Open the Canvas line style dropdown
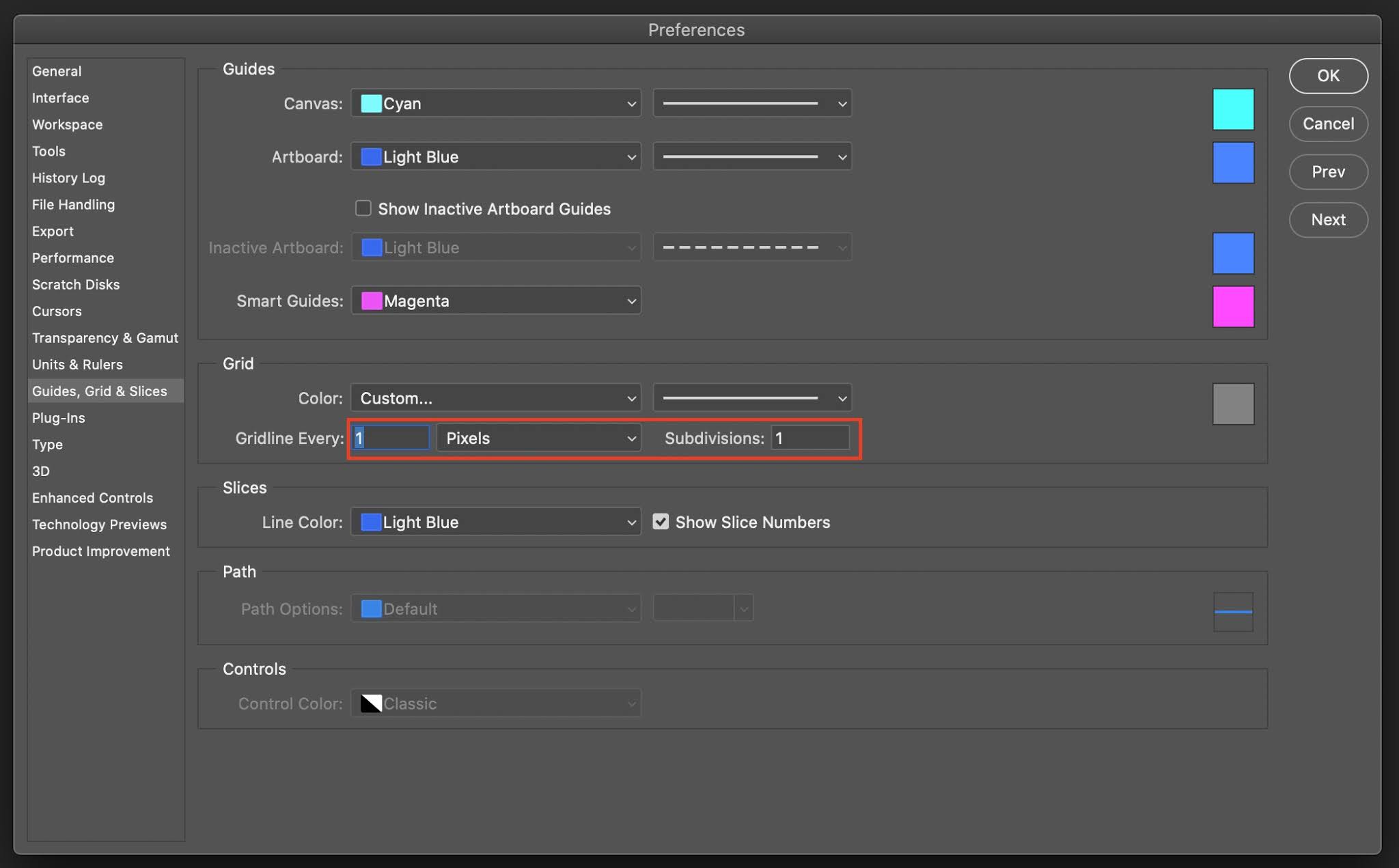This screenshot has height=868, width=1399. (x=751, y=103)
